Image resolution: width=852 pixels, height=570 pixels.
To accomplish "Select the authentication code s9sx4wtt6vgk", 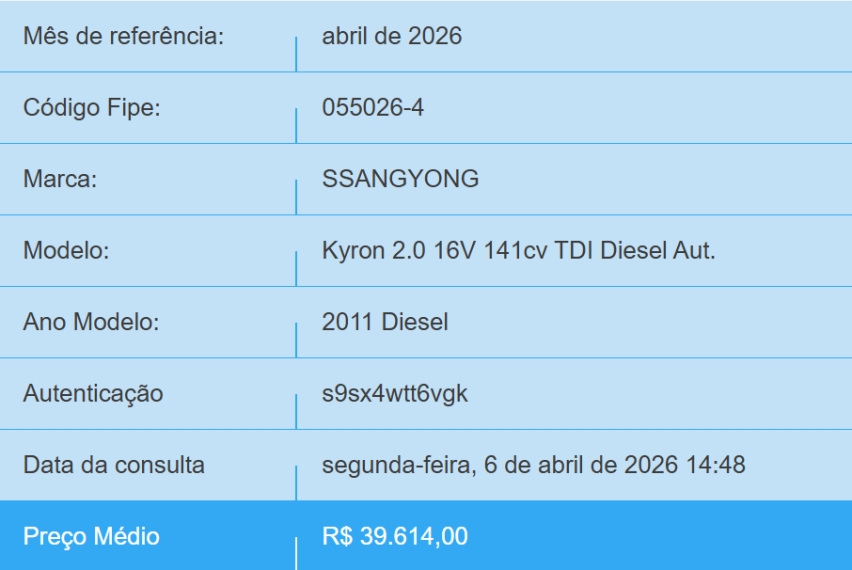I will coord(394,394).
